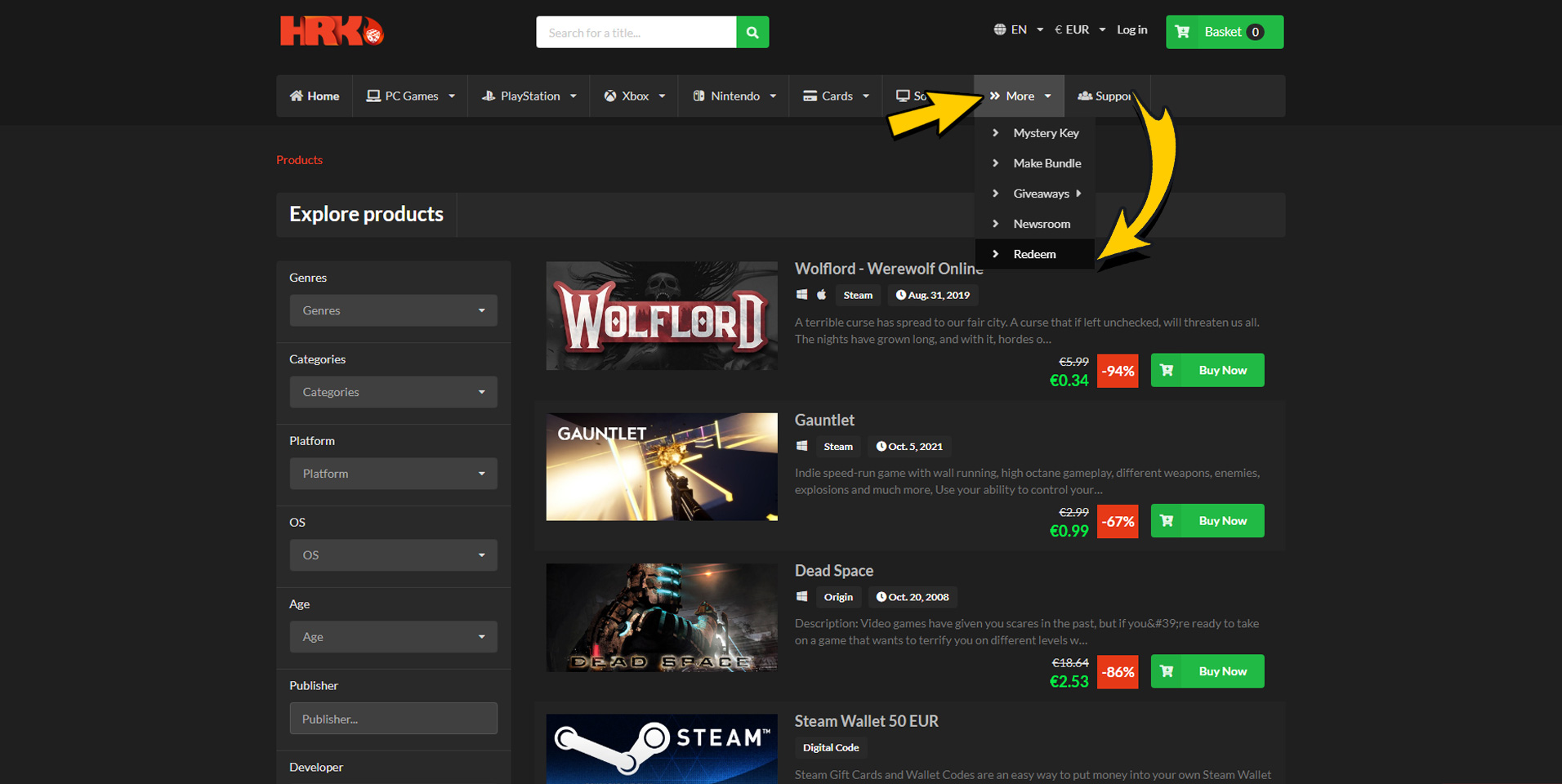1562x784 pixels.
Task: Expand the OS filter dropdown
Action: click(x=393, y=555)
